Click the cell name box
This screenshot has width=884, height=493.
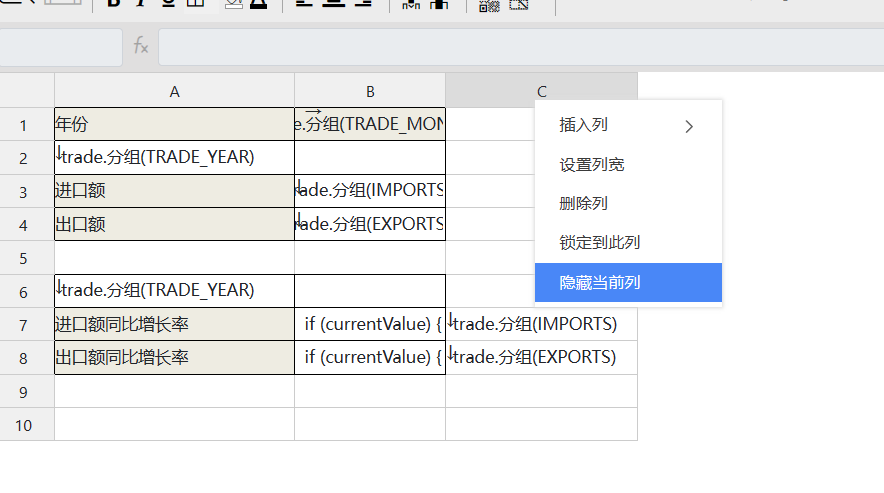tap(60, 47)
